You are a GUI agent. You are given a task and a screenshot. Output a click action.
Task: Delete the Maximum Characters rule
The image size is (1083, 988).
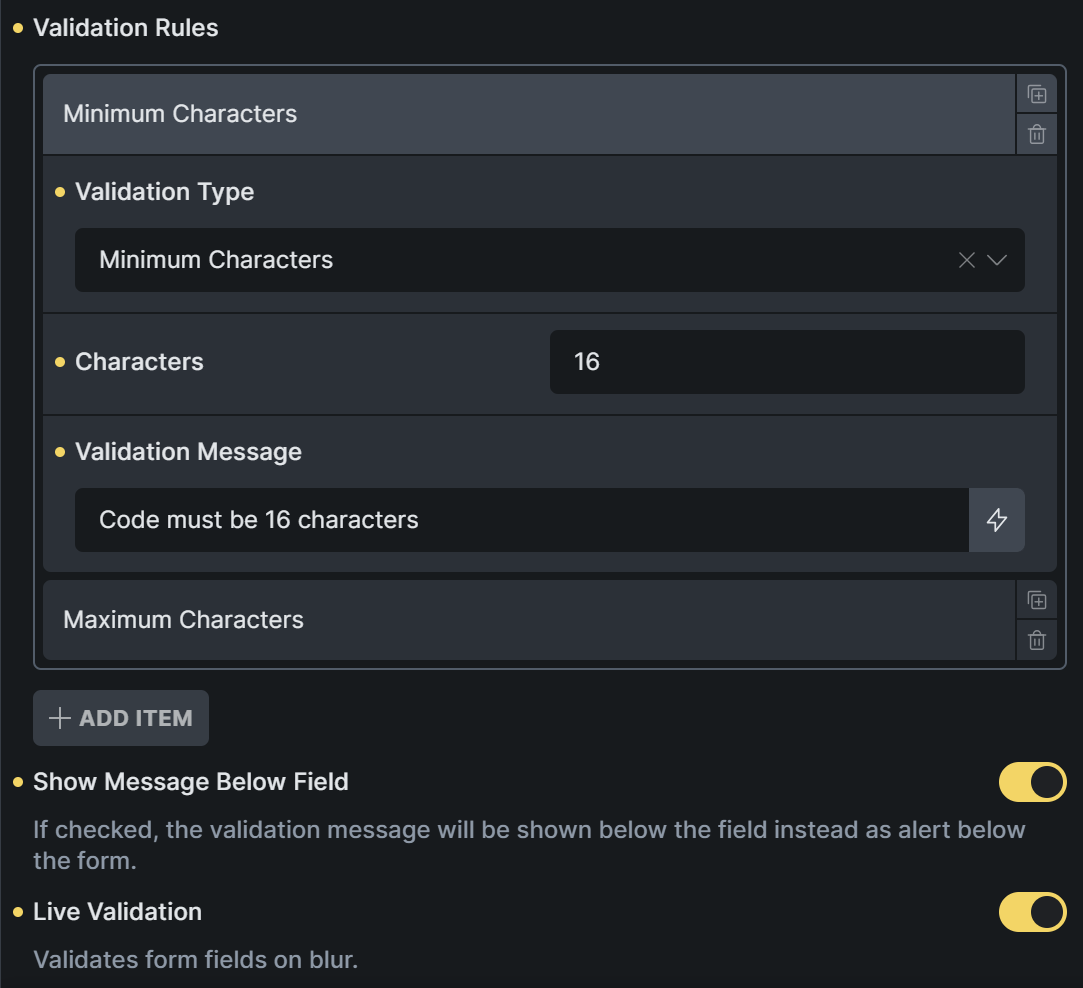(1037, 640)
